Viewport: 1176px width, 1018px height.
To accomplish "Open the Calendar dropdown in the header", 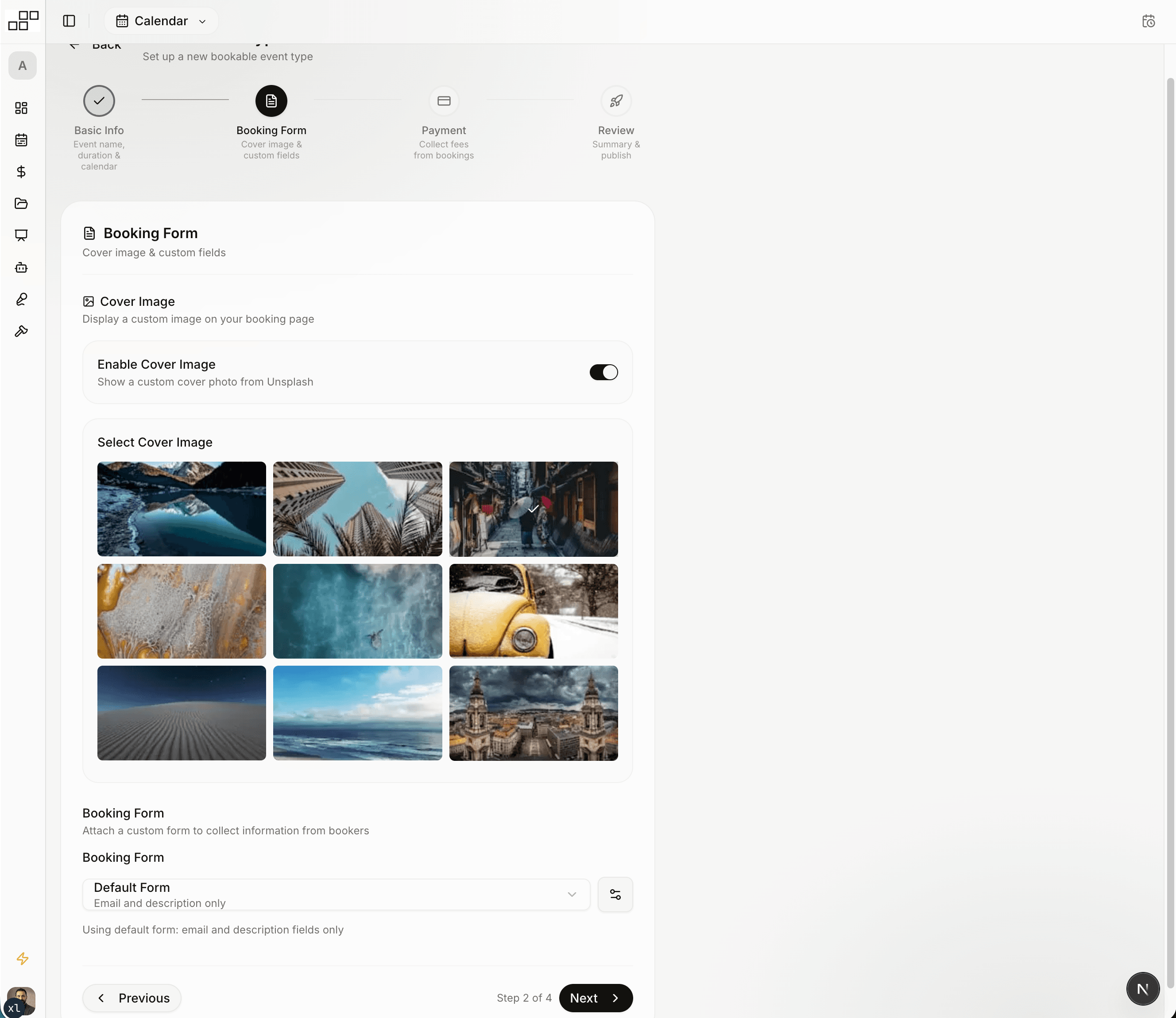I will 161,21.
